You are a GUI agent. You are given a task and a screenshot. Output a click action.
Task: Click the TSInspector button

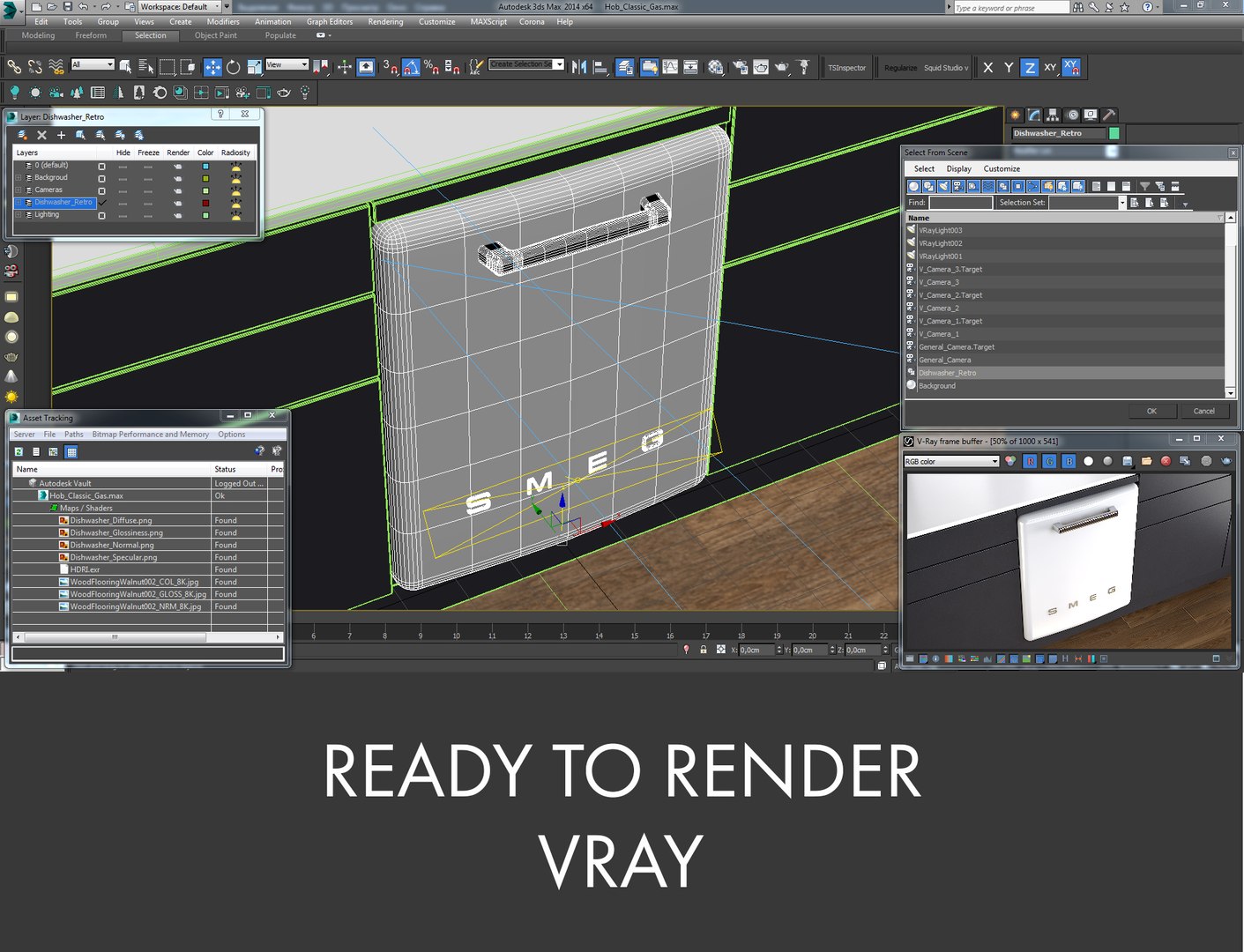(847, 68)
